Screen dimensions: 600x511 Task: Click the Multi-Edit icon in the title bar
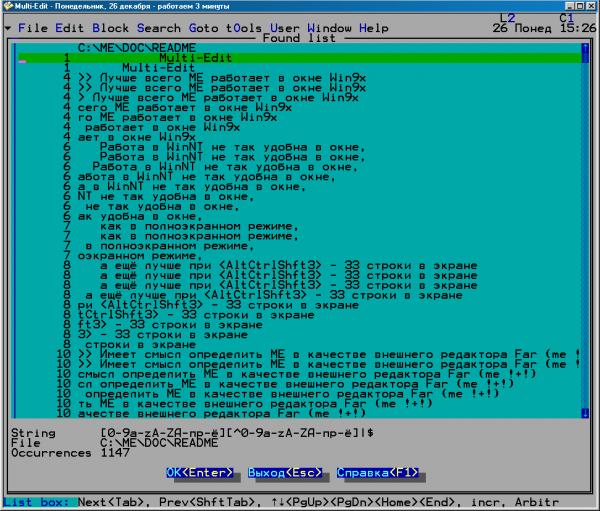coord(8,6)
